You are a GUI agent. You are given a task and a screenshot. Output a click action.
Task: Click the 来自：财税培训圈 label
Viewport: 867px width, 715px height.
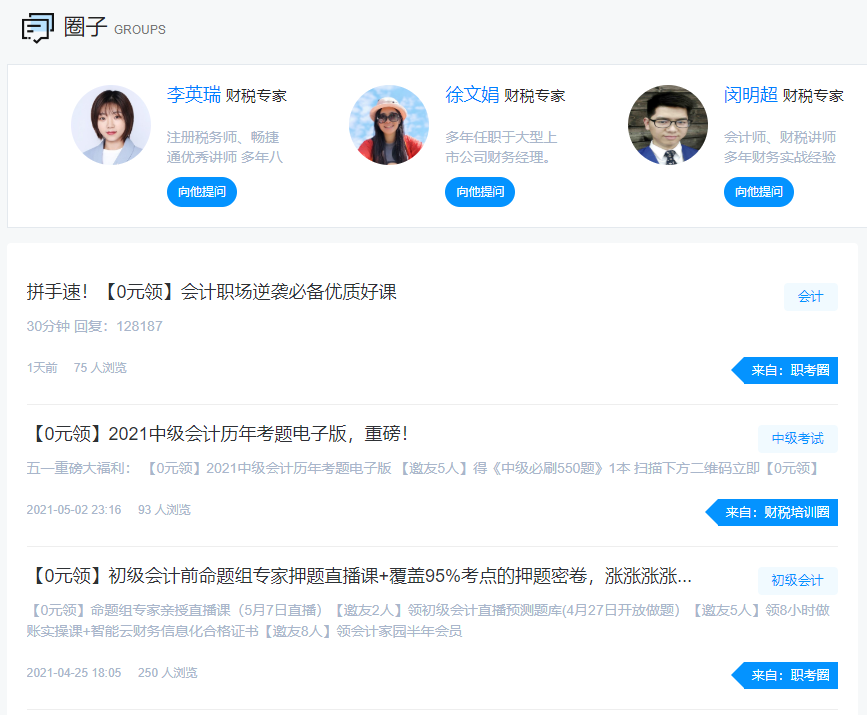(772, 513)
